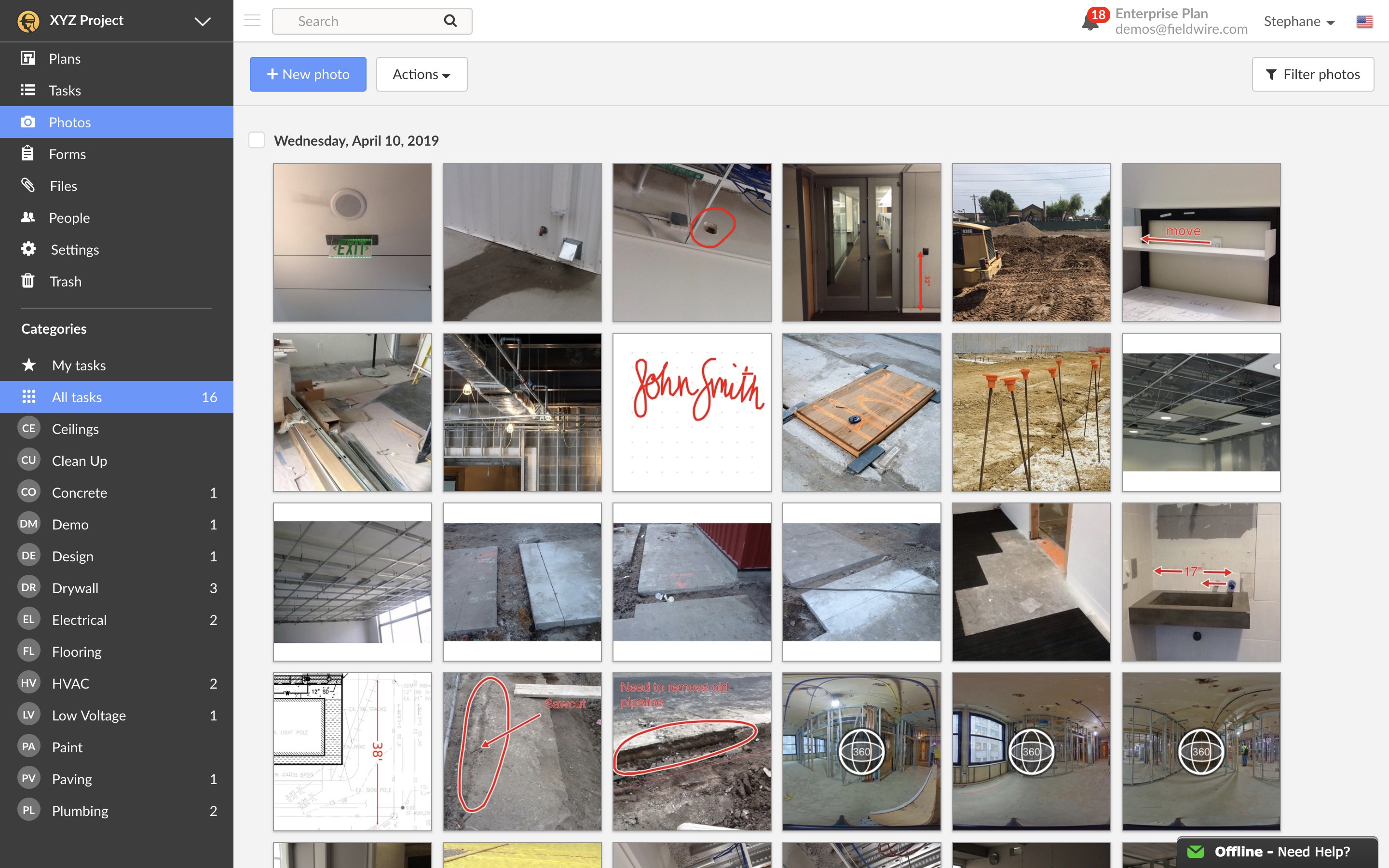The width and height of the screenshot is (1389, 868).
Task: Click the New photo button
Action: [x=308, y=74]
